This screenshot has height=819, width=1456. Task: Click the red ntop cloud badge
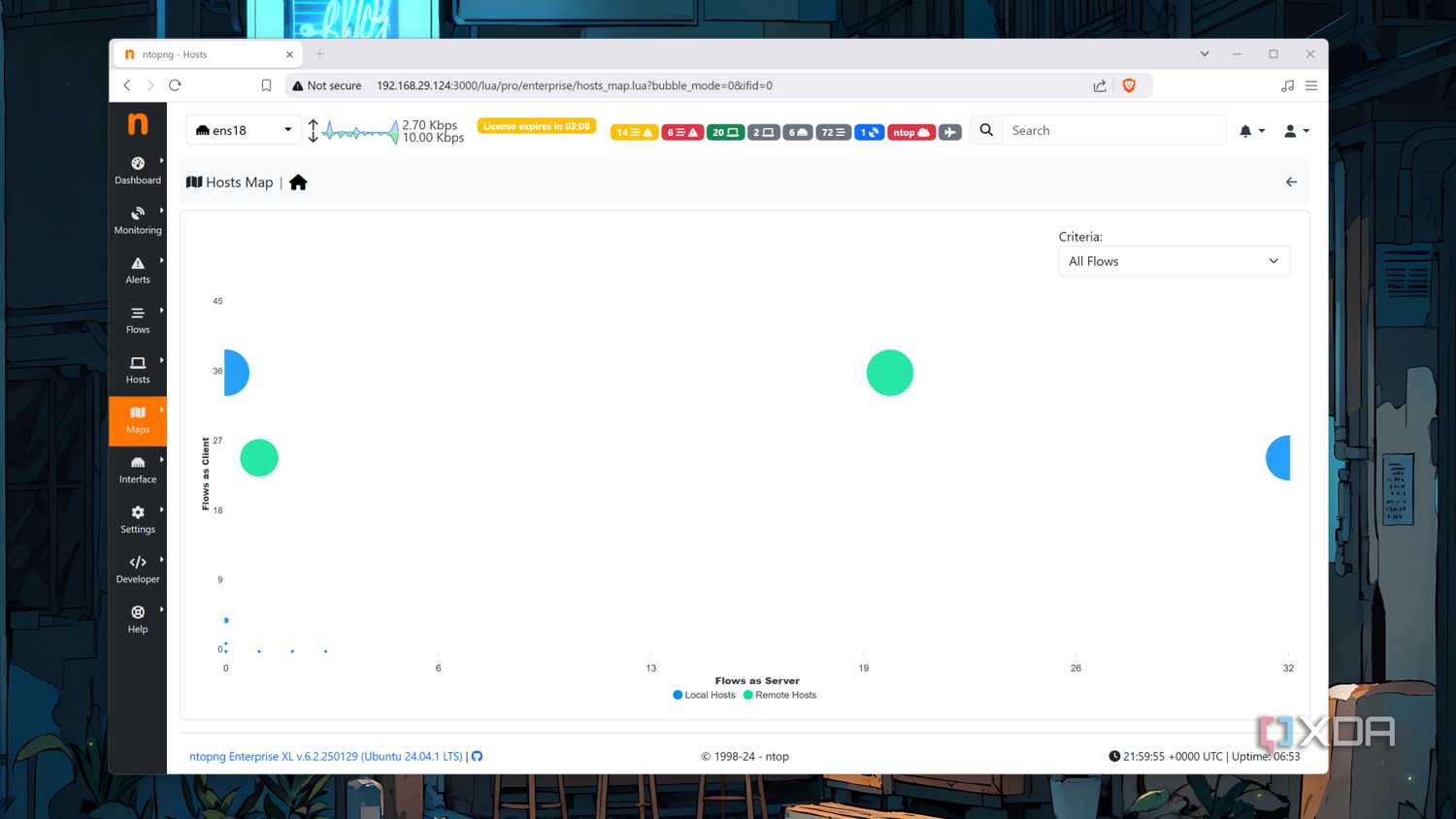coord(911,132)
